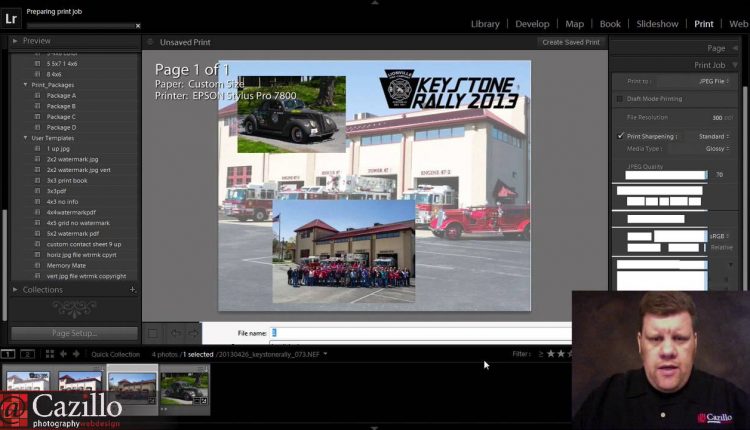Image resolution: width=750 pixels, height=430 pixels.
Task: Click the File Resolution 300 value
Action: [x=717, y=118]
